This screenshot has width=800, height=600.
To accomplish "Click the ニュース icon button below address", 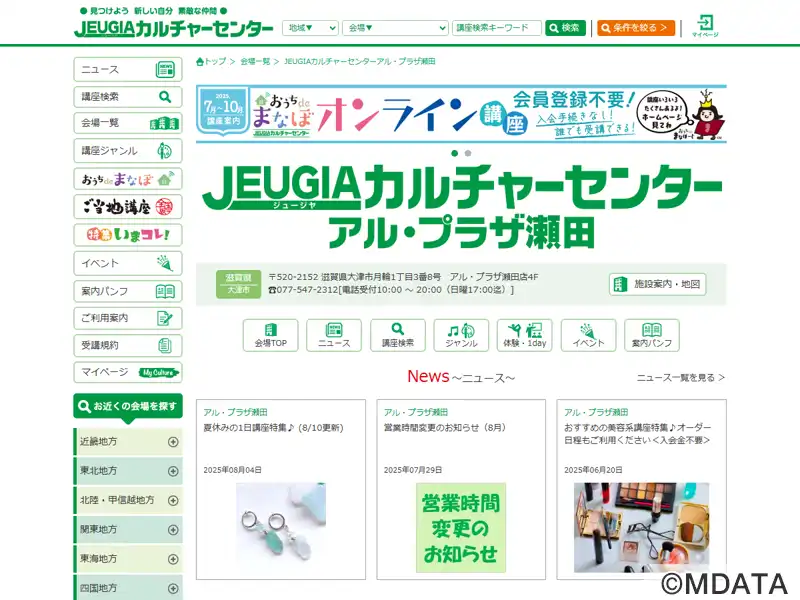I will coord(334,335).
